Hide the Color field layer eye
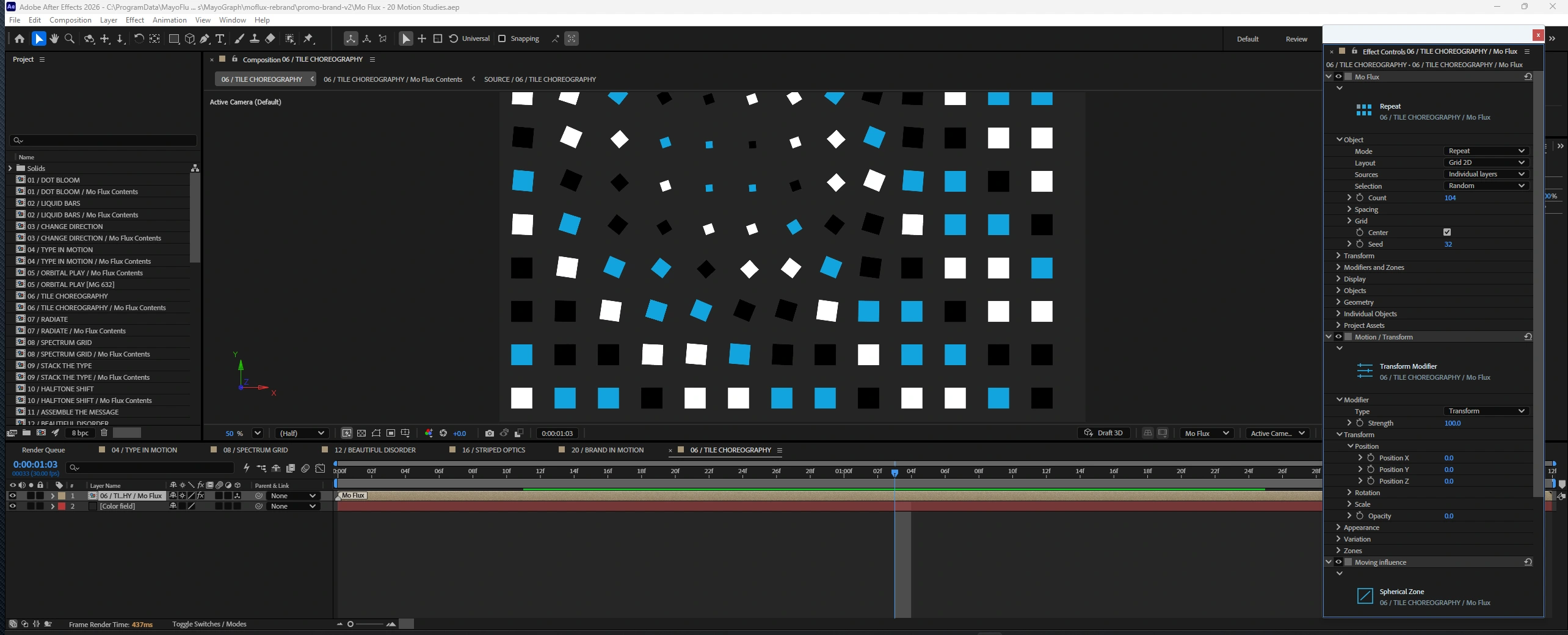Image resolution: width=1568 pixels, height=635 pixels. (12, 506)
